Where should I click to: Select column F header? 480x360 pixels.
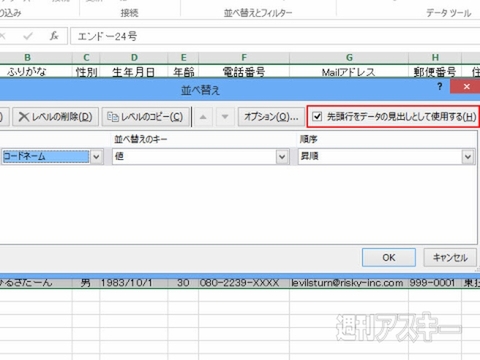(244, 58)
